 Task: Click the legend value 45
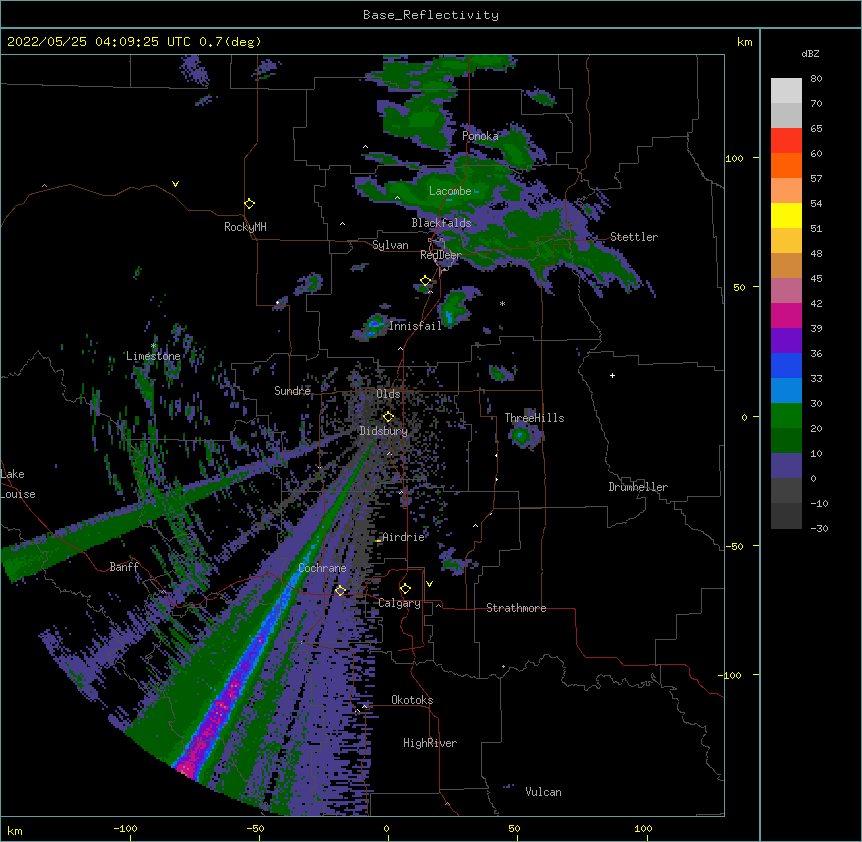click(x=816, y=279)
